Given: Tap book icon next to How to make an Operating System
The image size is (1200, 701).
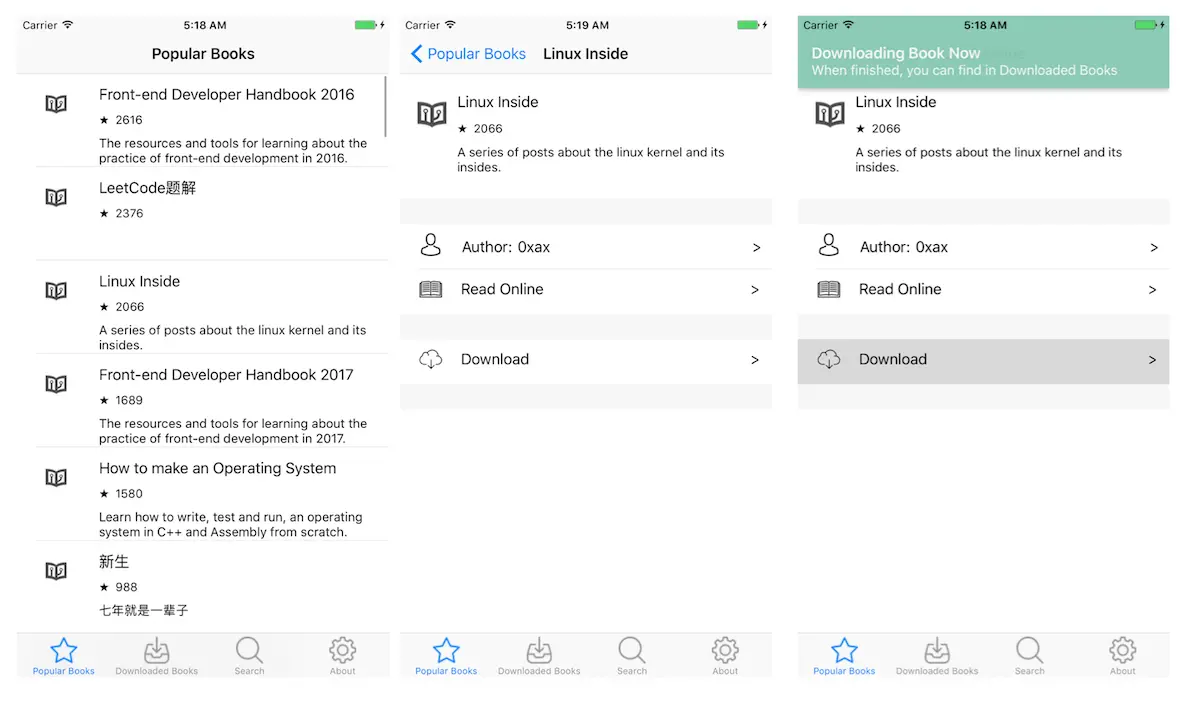Looking at the screenshot, I should tap(56, 478).
